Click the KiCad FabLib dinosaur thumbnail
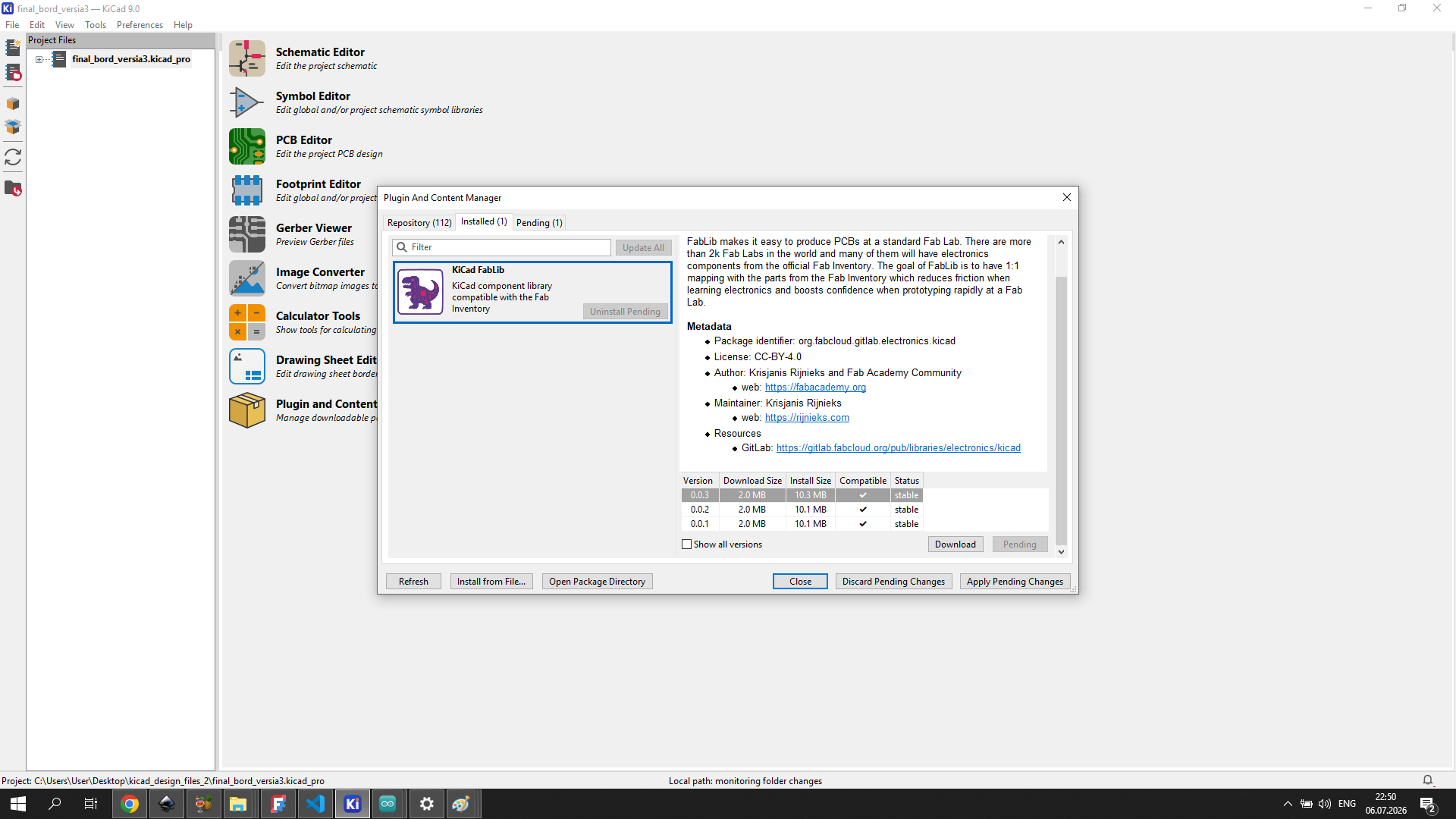 [420, 292]
